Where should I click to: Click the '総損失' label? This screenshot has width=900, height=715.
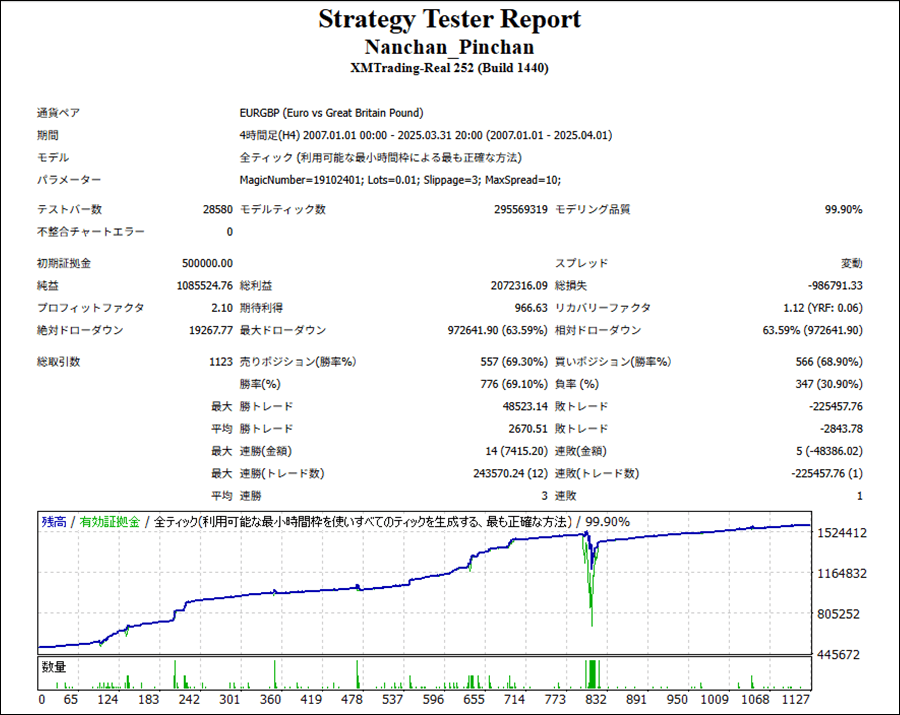click(571, 286)
